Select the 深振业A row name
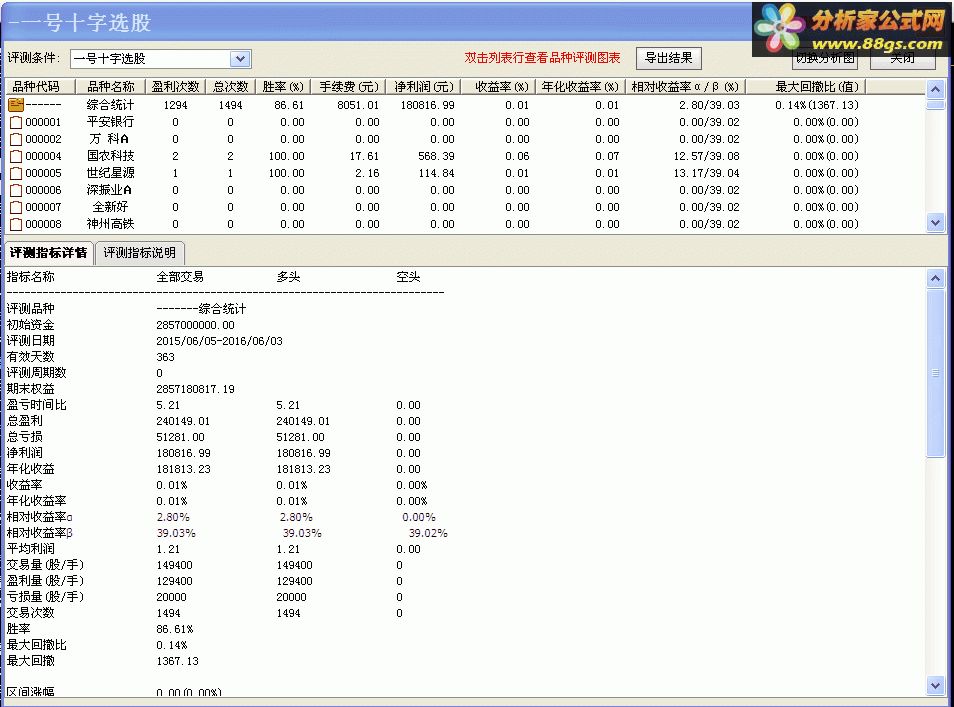The height and width of the screenshot is (707, 954). pos(110,190)
